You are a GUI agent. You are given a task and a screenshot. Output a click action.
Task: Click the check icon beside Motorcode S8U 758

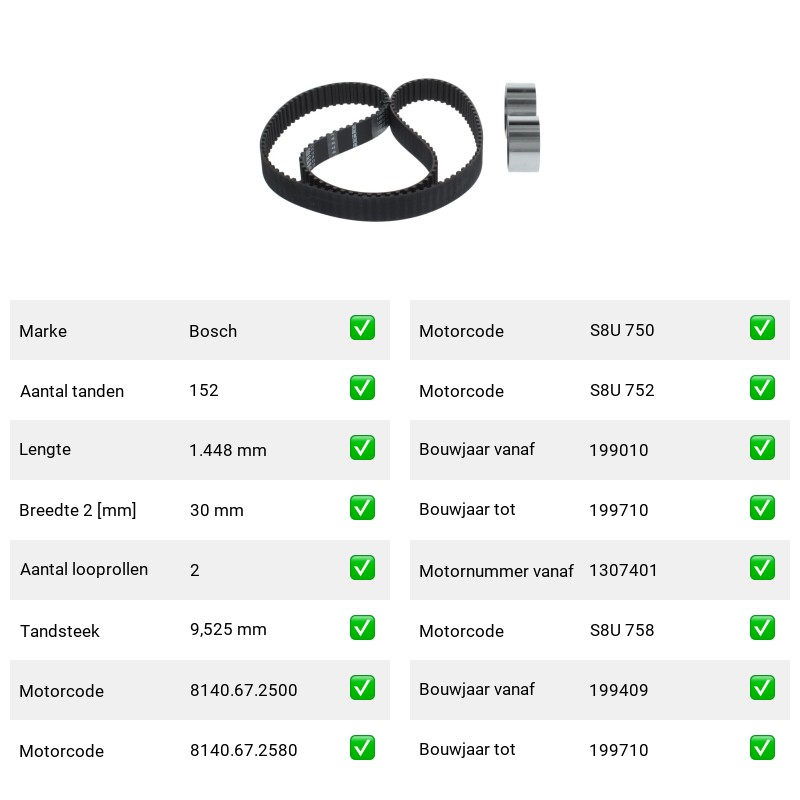762,628
